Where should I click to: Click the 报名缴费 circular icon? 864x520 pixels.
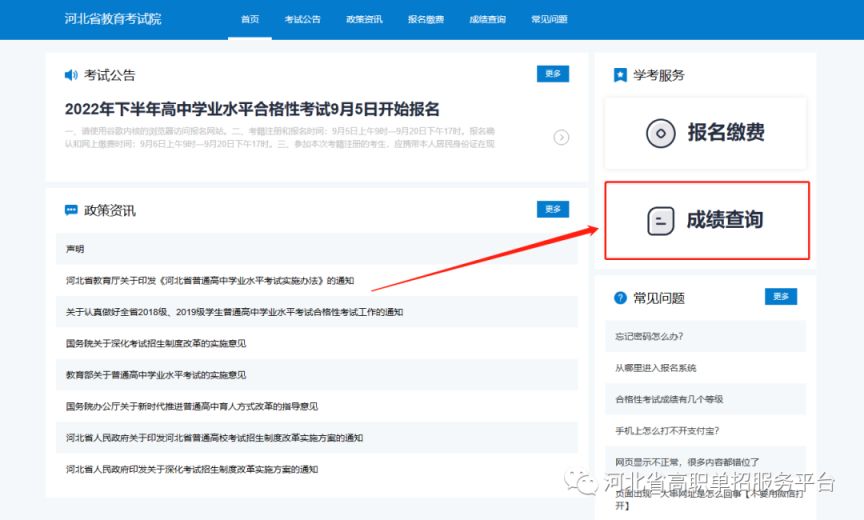(661, 132)
